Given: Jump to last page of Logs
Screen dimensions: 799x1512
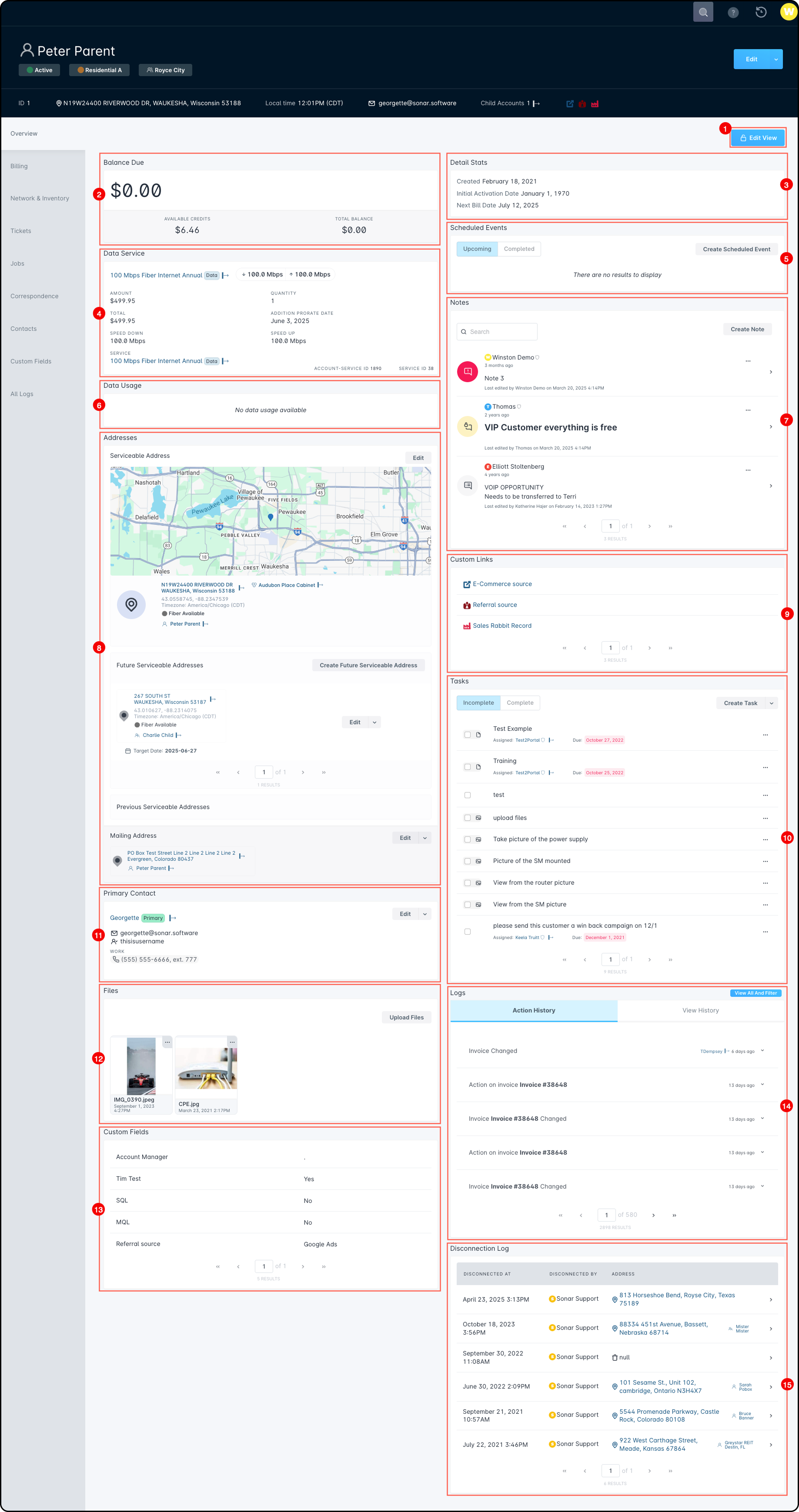Looking at the screenshot, I should [x=674, y=1215].
